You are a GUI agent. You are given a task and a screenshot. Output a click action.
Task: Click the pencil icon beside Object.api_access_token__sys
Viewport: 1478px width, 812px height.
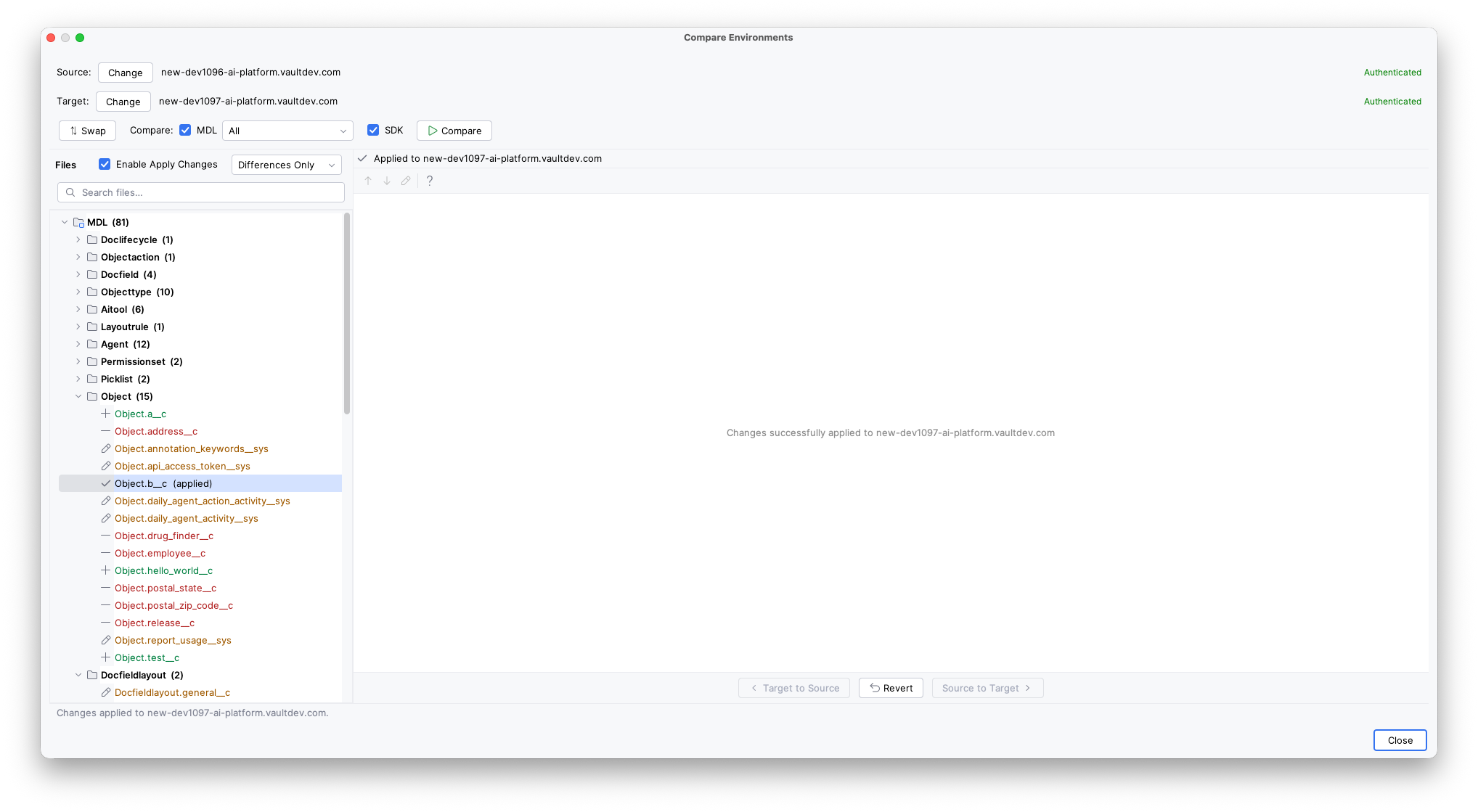tap(106, 466)
